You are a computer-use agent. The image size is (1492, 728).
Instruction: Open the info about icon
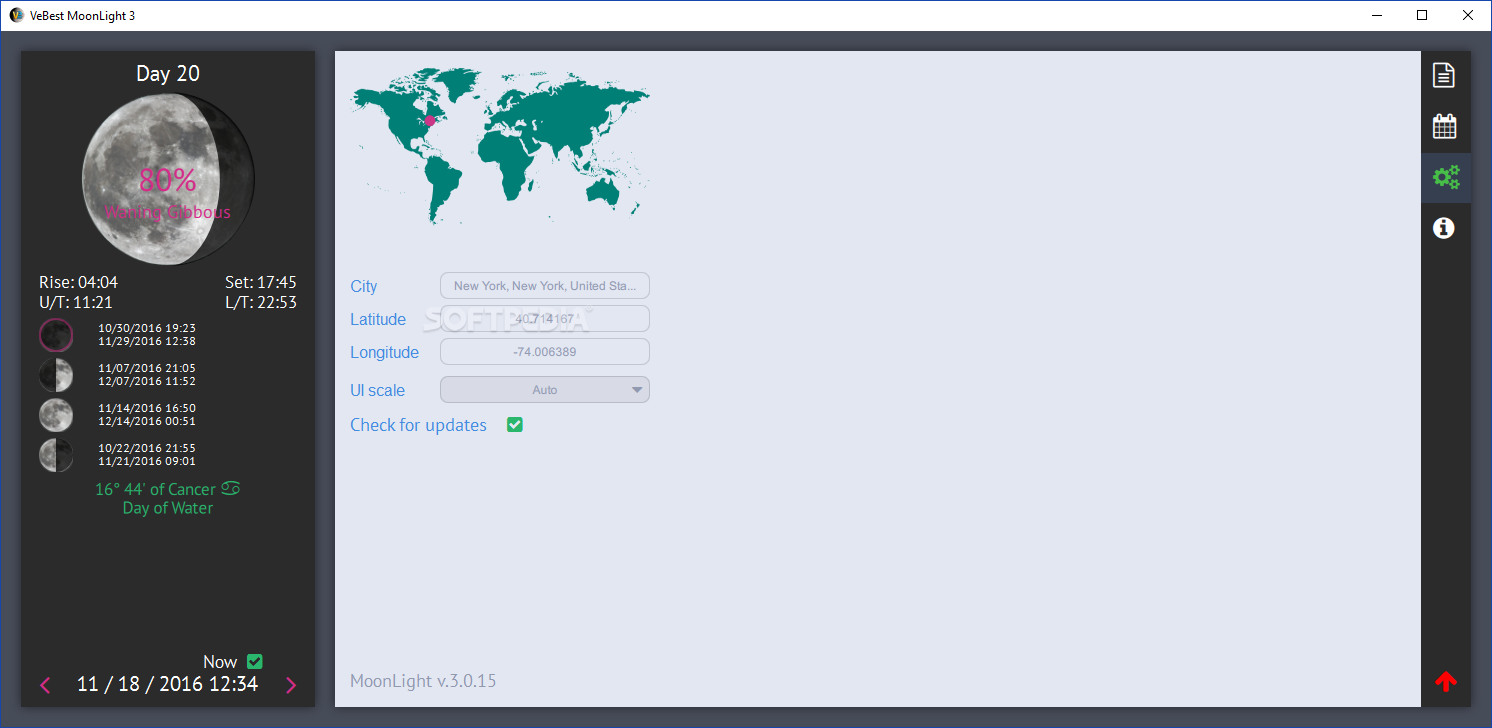coord(1444,228)
